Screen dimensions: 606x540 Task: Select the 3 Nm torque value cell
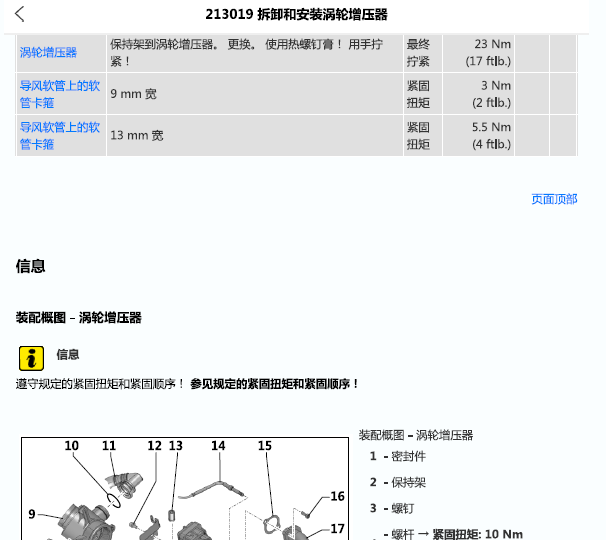478,94
